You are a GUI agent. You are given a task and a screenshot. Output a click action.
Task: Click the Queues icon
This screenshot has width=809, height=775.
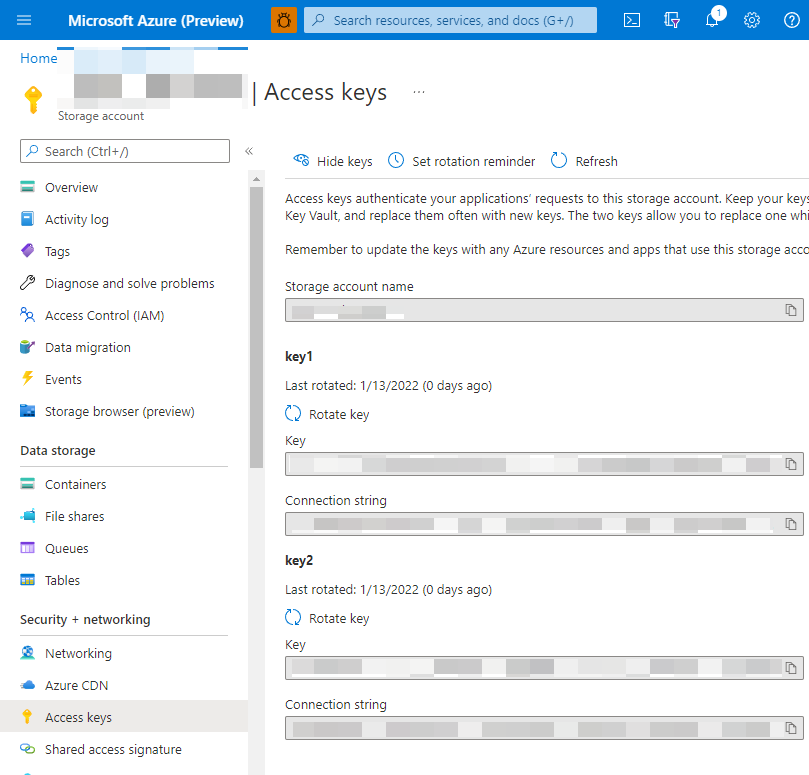[27, 548]
